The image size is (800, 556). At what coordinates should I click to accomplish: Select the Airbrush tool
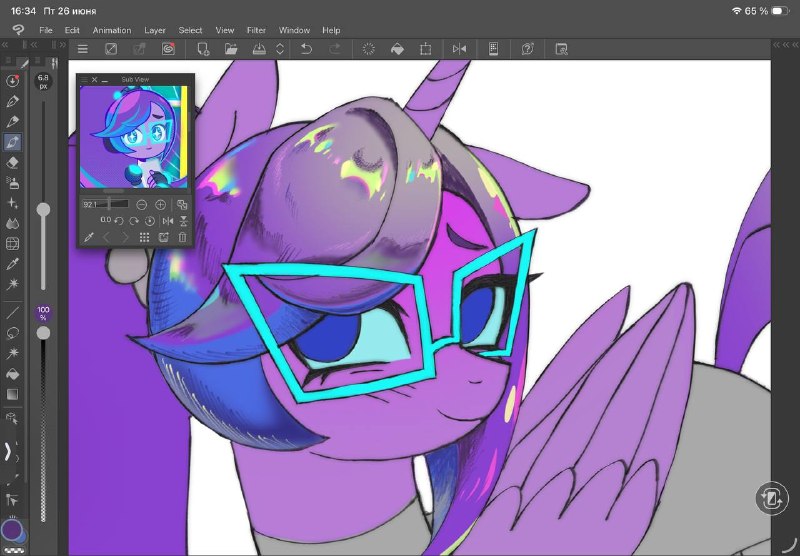(x=12, y=182)
